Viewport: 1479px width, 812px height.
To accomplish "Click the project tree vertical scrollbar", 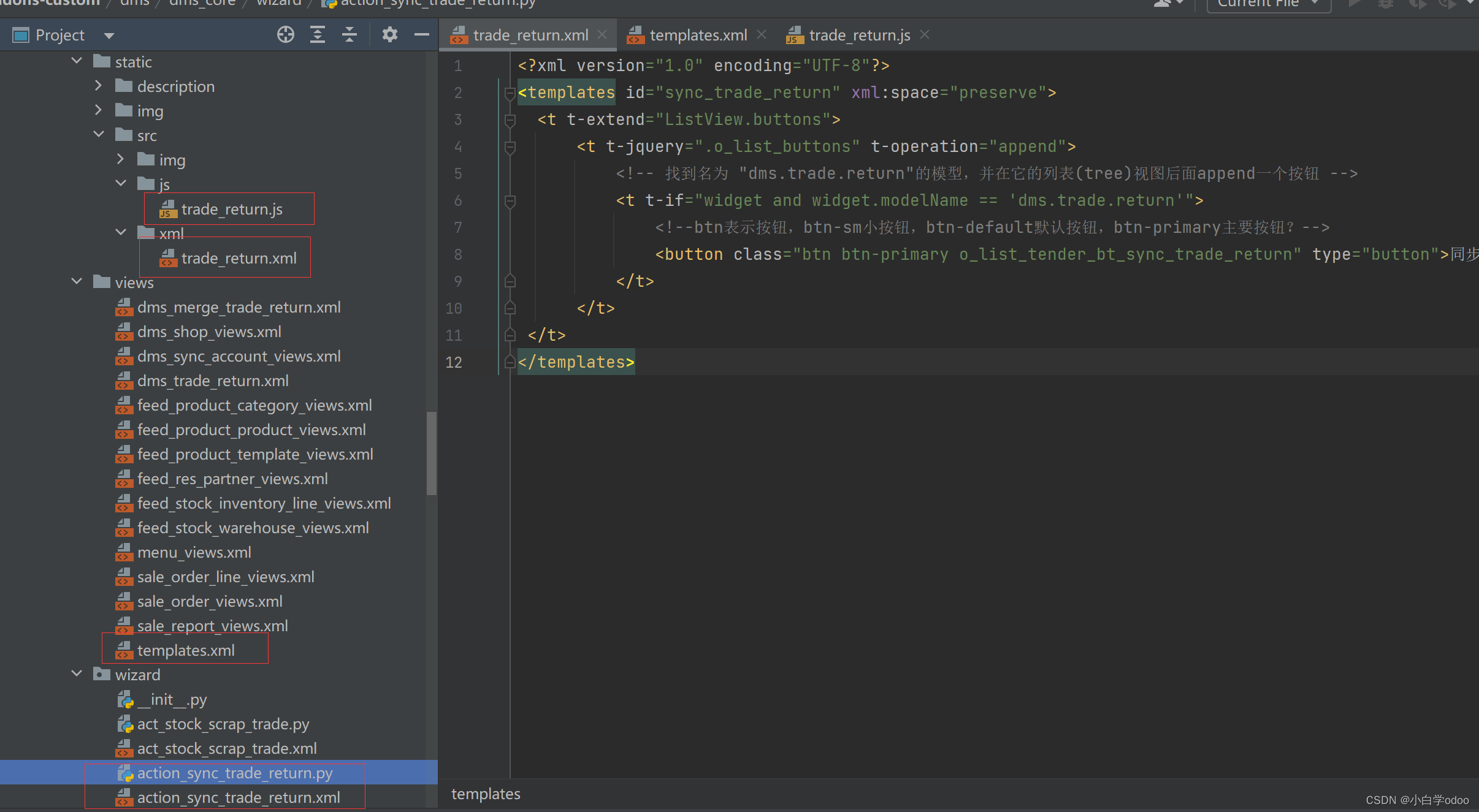I will tap(432, 453).
